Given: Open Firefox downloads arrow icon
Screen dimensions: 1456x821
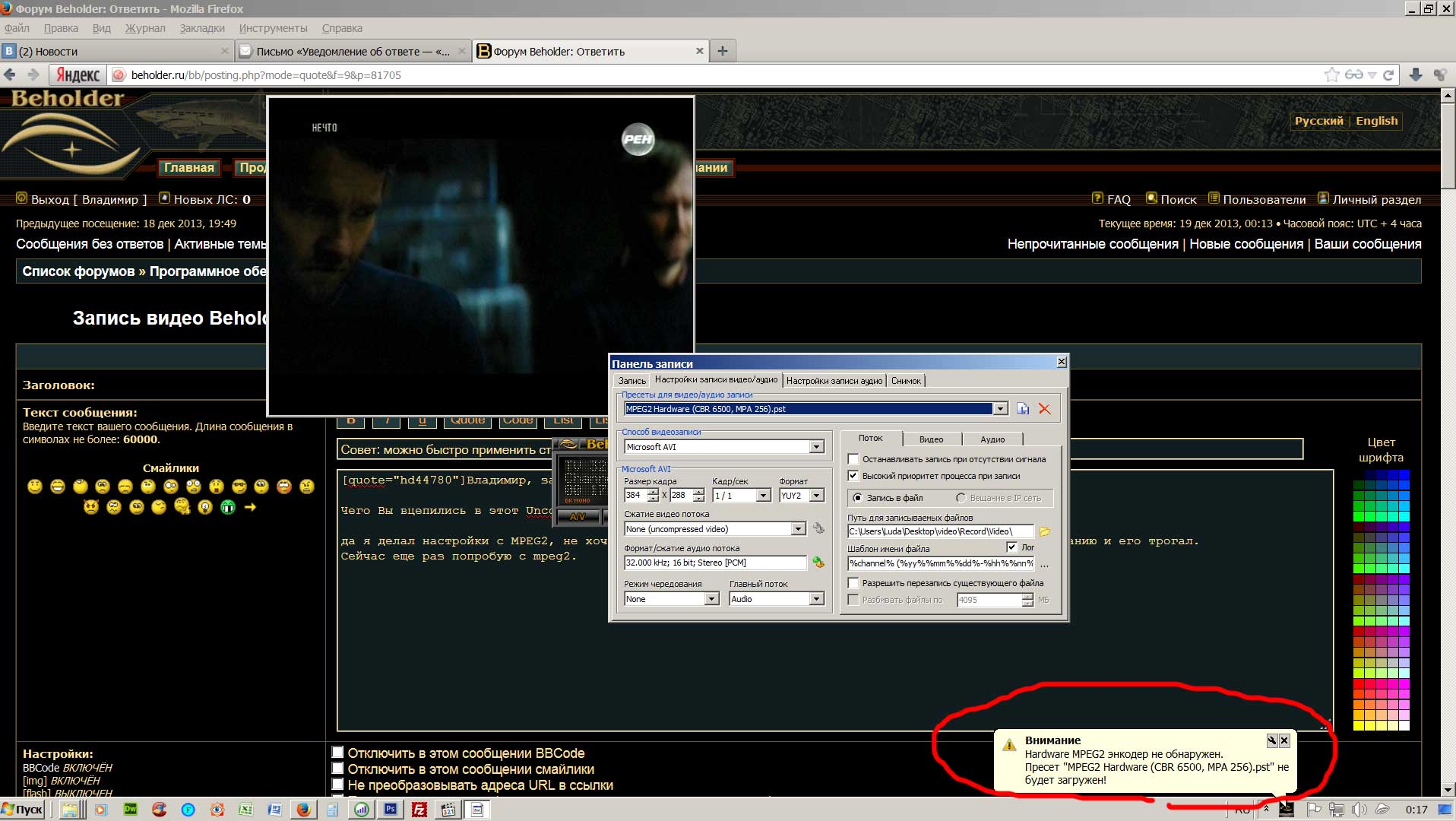Looking at the screenshot, I should coord(1415,74).
